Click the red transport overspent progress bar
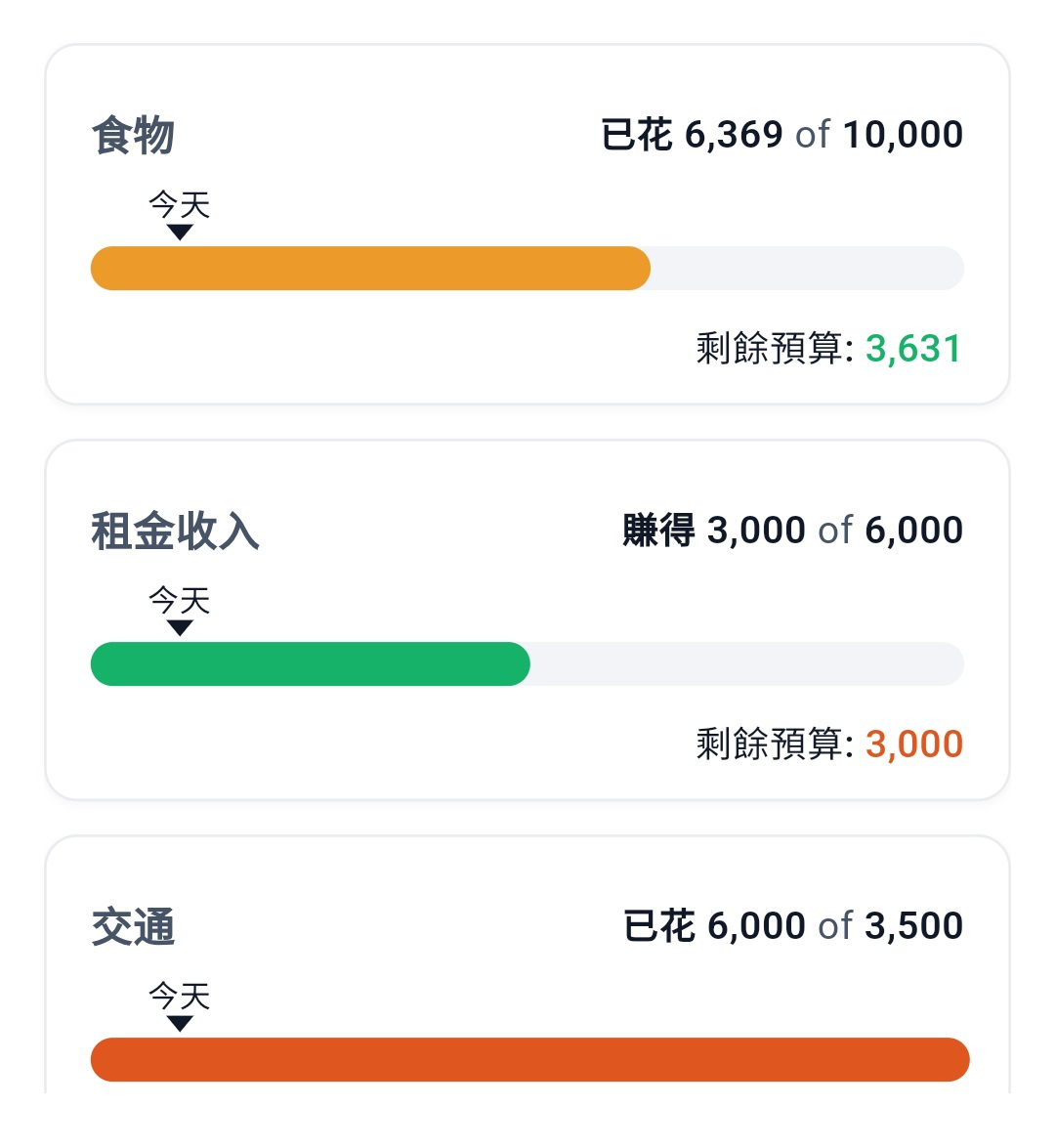This screenshot has height=1148, width=1055. (530, 1059)
